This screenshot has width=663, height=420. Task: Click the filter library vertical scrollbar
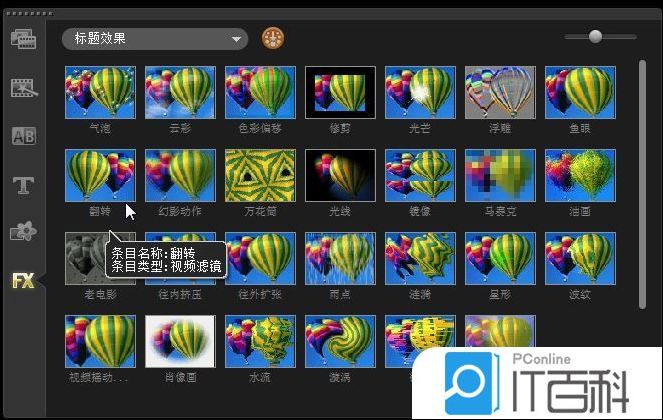642,184
